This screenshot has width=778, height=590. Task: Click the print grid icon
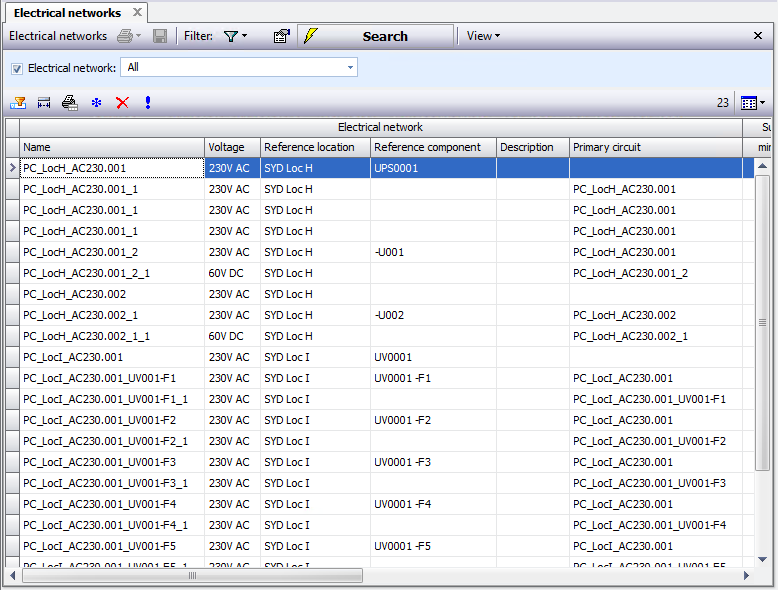(70, 103)
